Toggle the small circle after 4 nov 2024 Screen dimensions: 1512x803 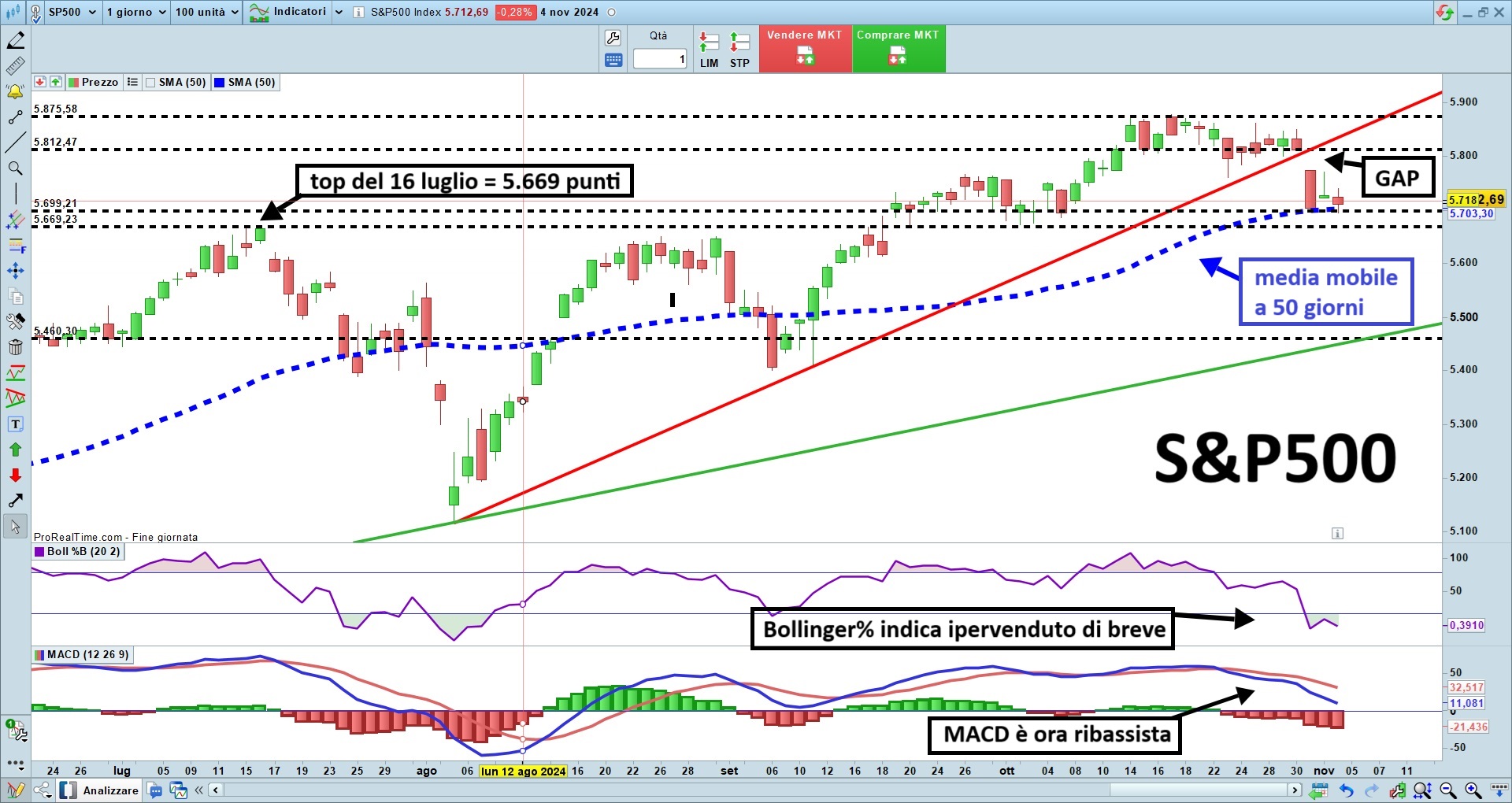point(612,12)
